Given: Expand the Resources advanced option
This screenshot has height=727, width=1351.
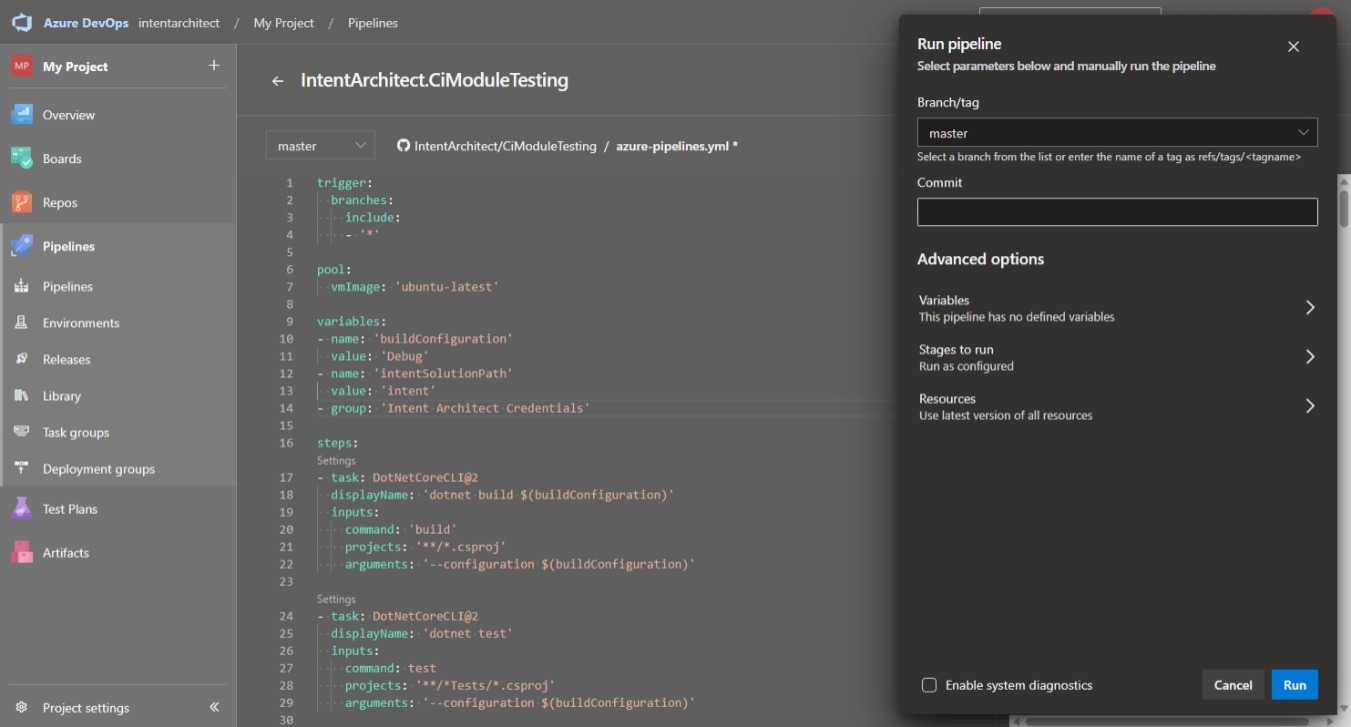Looking at the screenshot, I should click(1116, 406).
